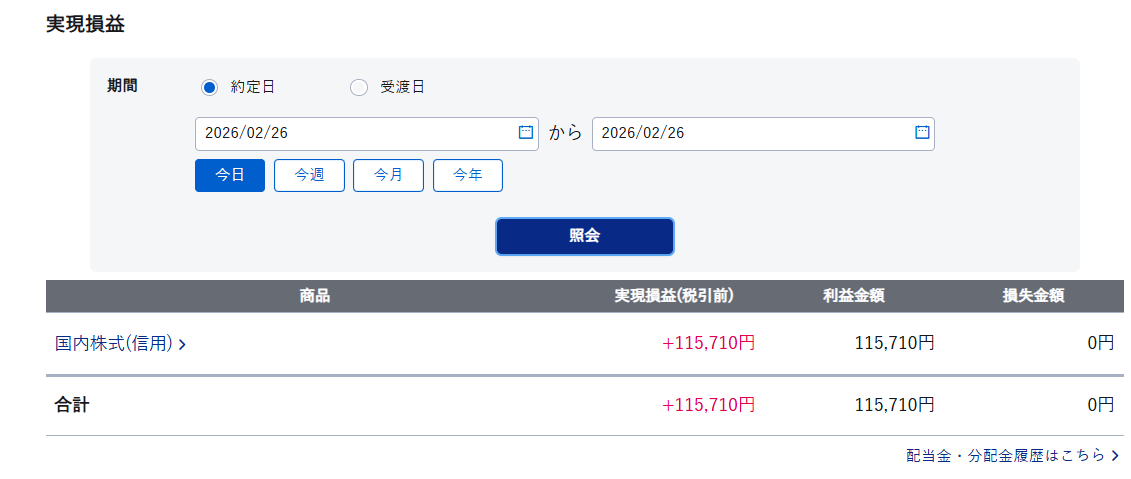
Task: Go to 配当金・分配金履歴はこちら link
Action: 1005,455
